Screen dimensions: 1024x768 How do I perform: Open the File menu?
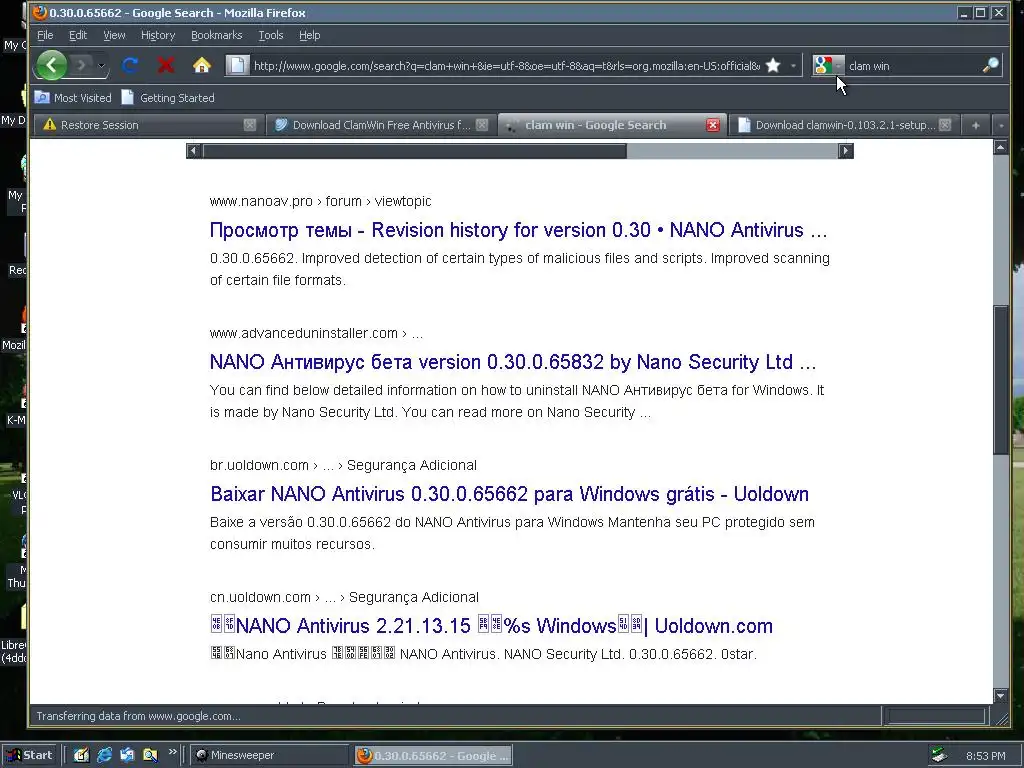[x=45, y=35]
